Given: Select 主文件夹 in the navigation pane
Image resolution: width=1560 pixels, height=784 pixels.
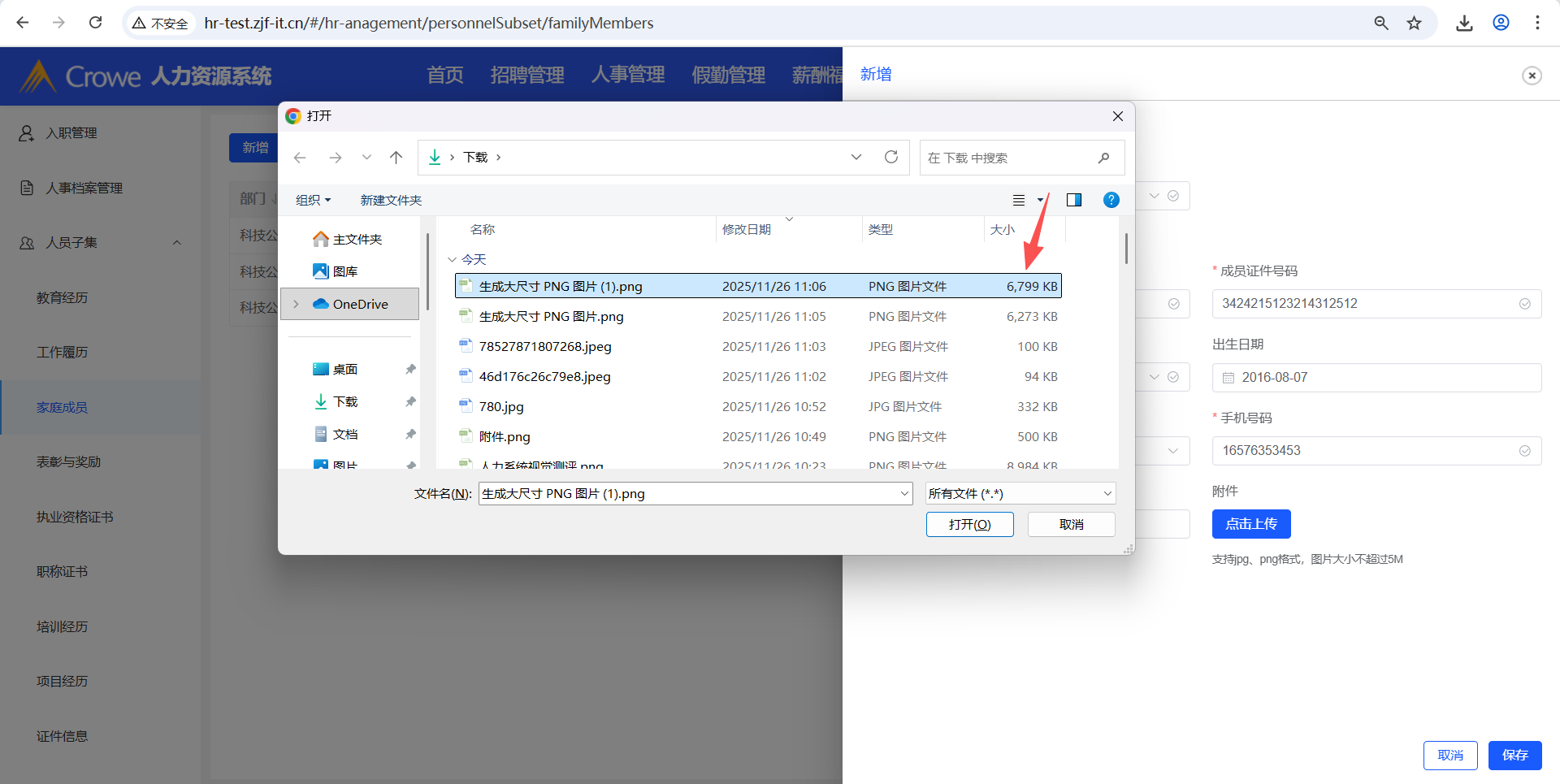Looking at the screenshot, I should pos(348,239).
